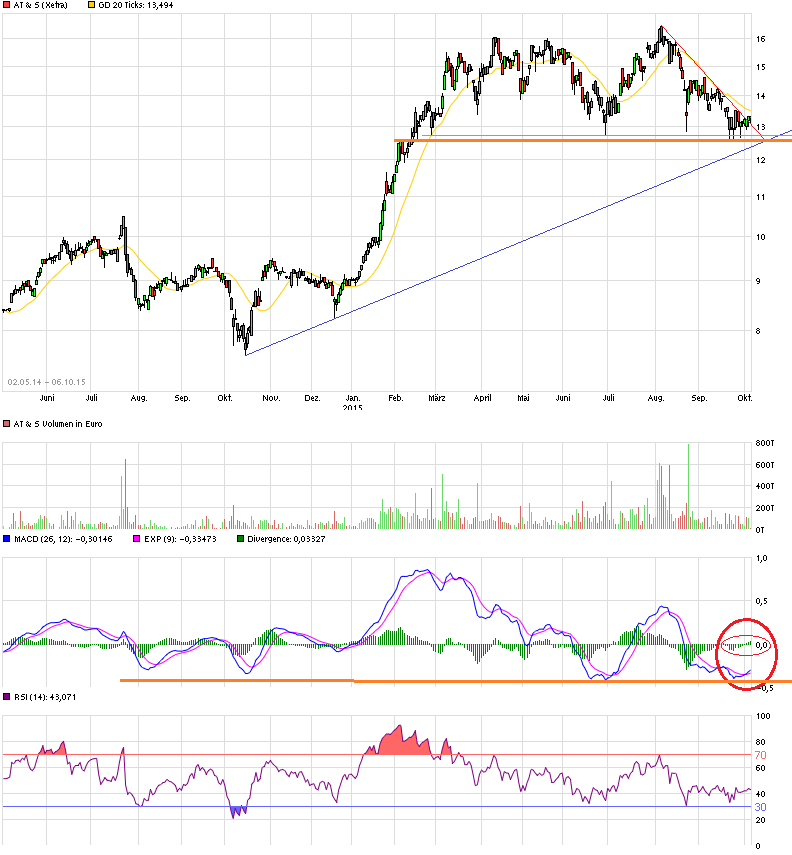This screenshot has width=792, height=855.
Task: Select the Nov. month label on time axis
Action: point(269,399)
